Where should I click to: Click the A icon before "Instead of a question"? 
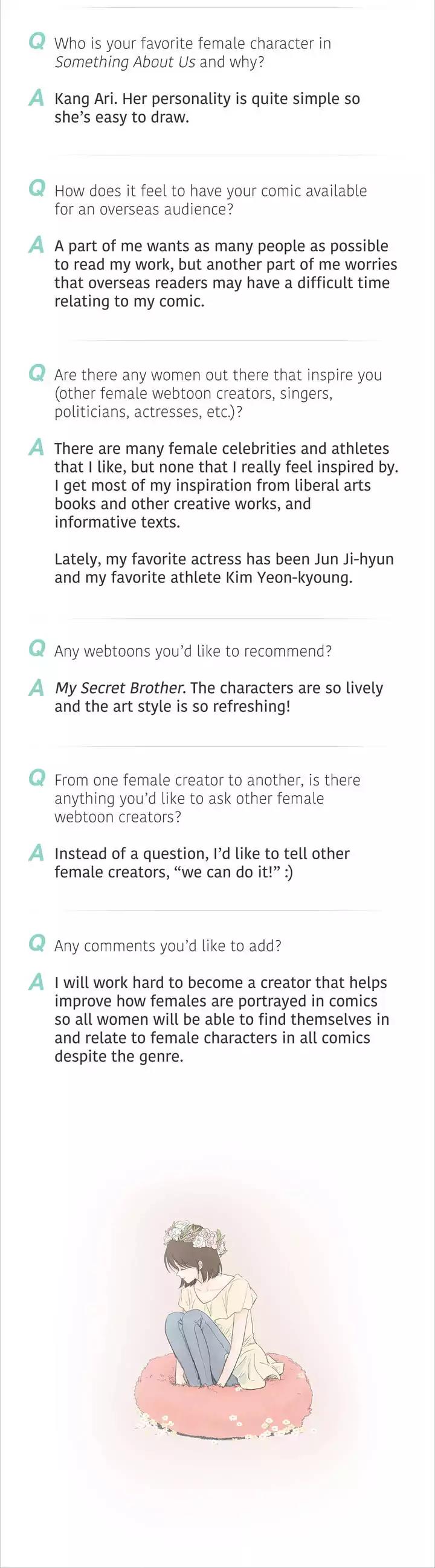(x=36, y=853)
